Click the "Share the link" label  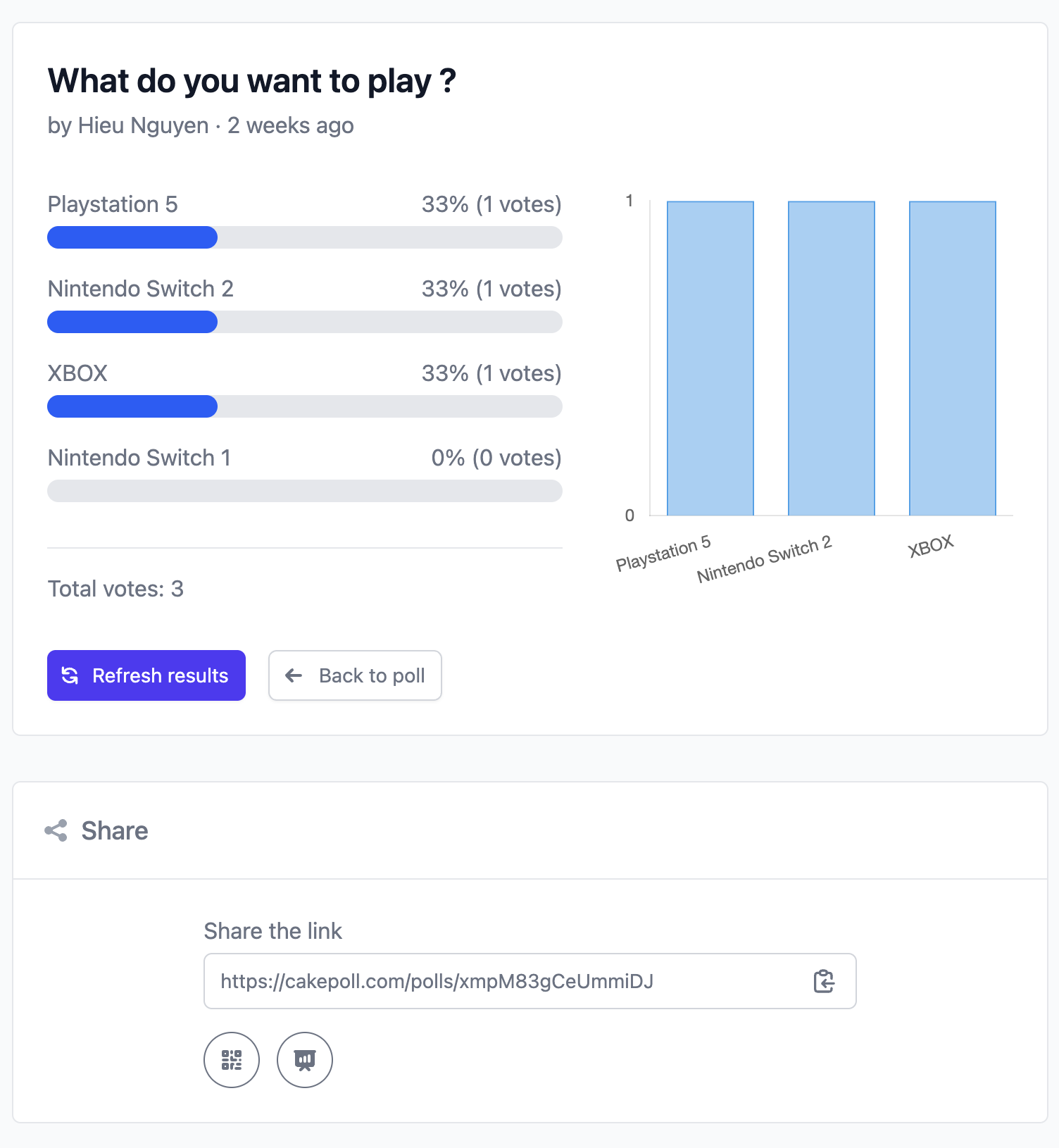(x=272, y=931)
